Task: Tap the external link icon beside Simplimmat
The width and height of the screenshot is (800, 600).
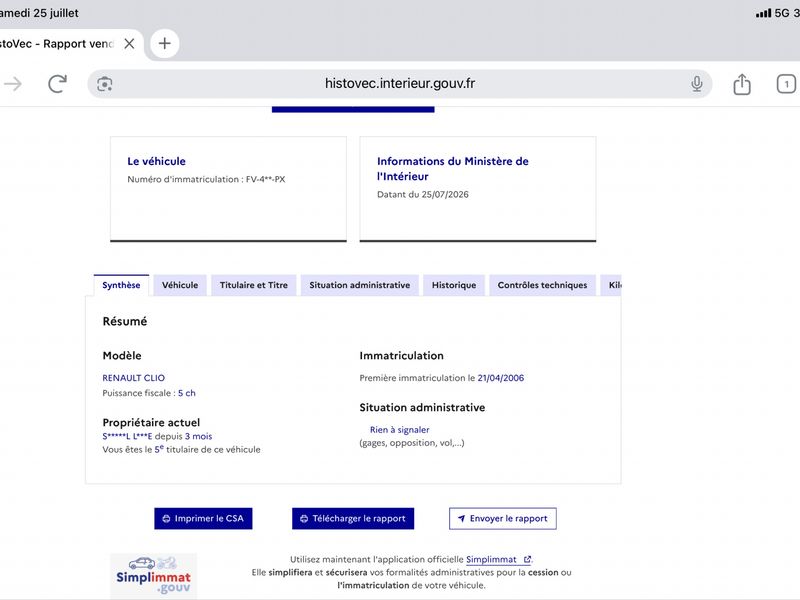Action: (x=527, y=559)
